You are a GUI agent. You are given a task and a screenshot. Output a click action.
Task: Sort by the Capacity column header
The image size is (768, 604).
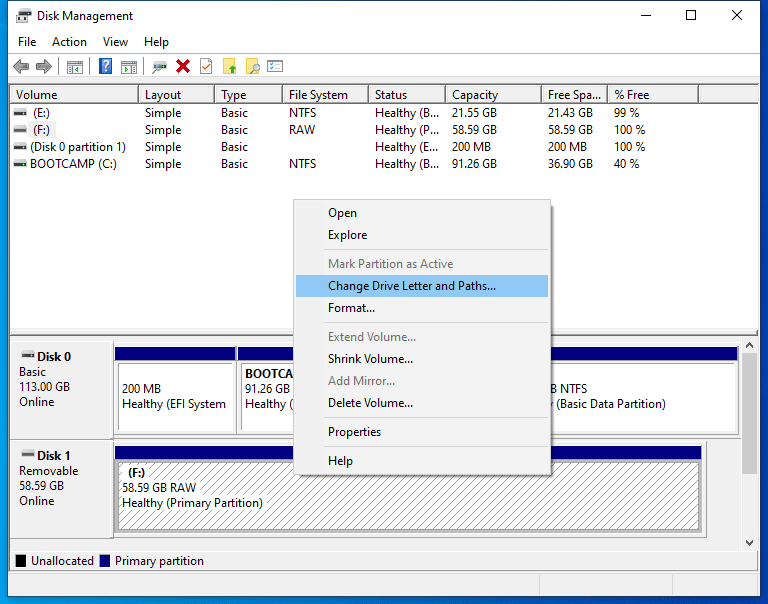click(494, 95)
